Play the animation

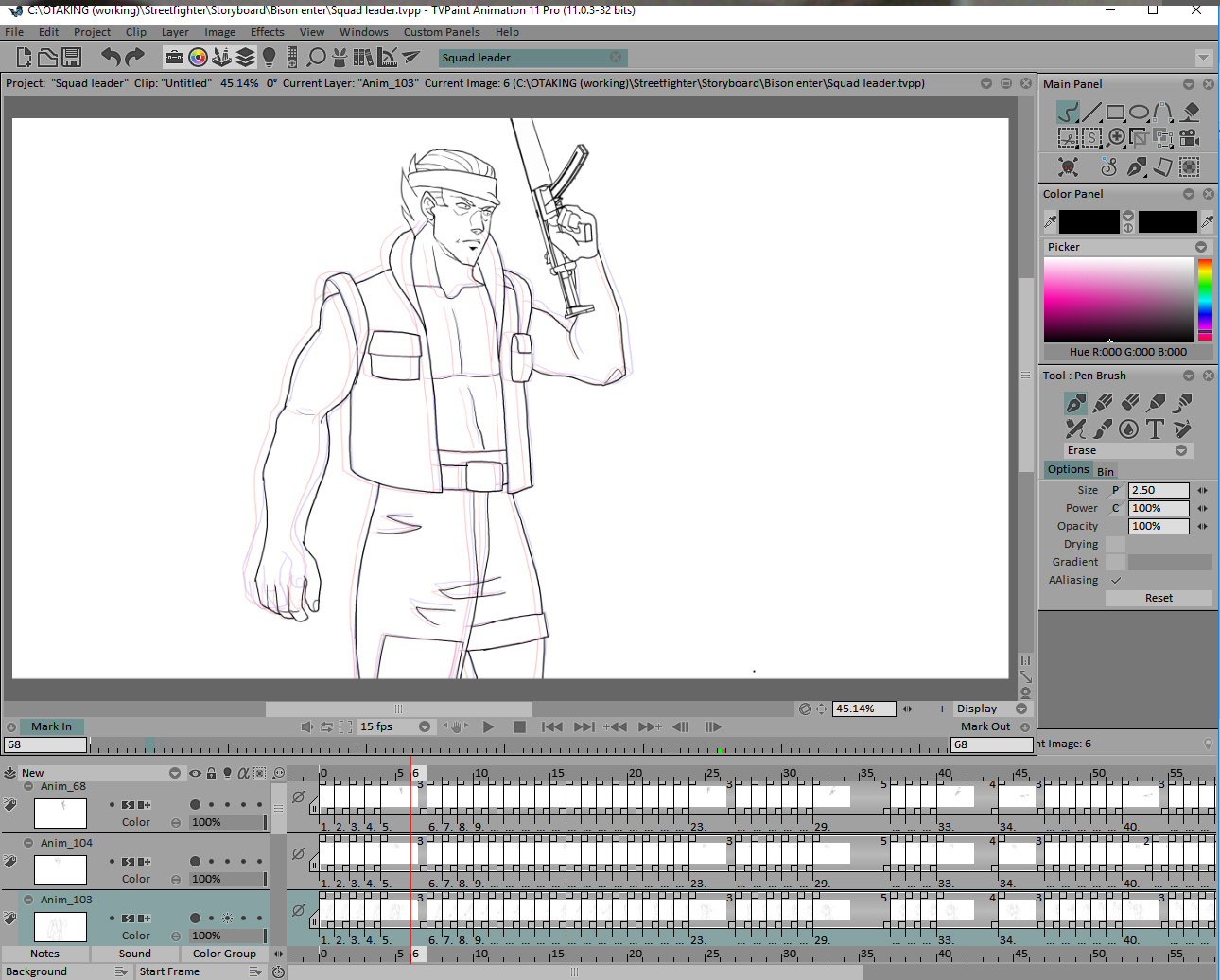click(x=488, y=726)
